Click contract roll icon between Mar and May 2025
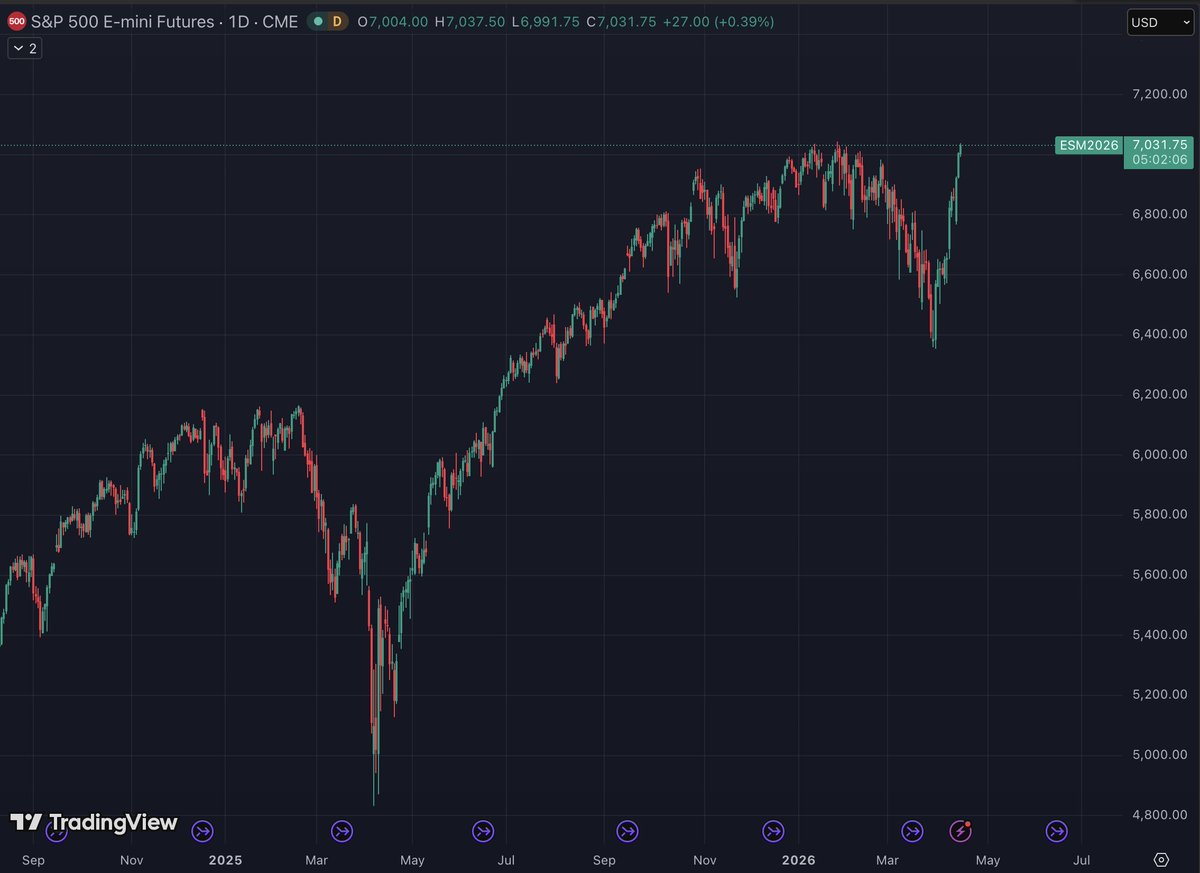 [343, 830]
